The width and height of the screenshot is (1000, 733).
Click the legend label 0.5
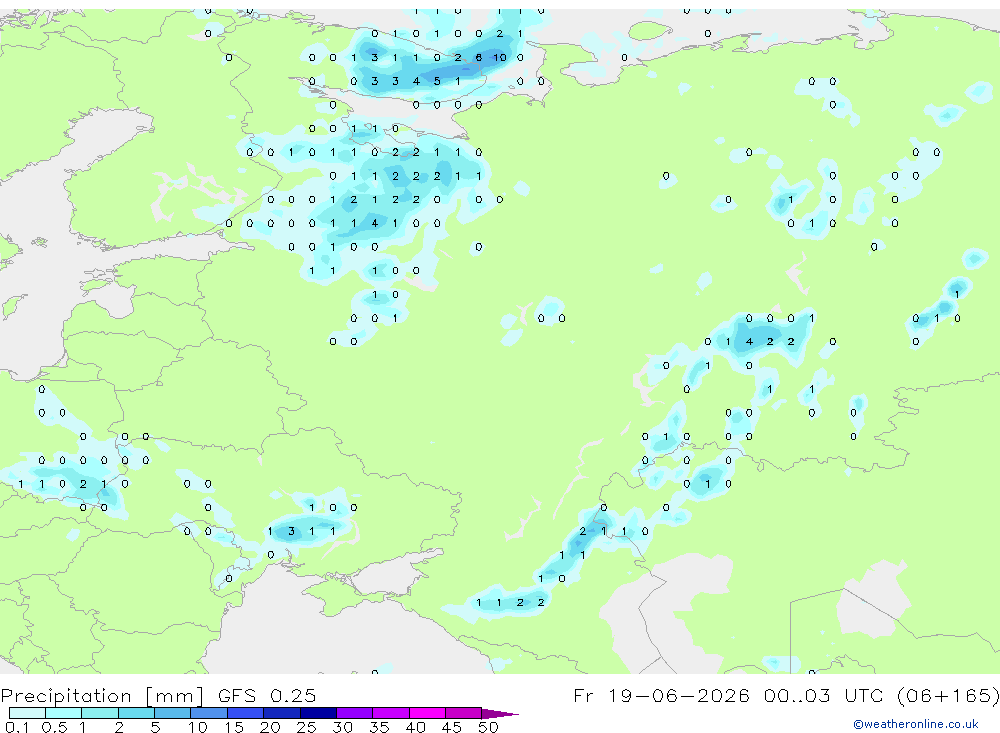point(54,727)
